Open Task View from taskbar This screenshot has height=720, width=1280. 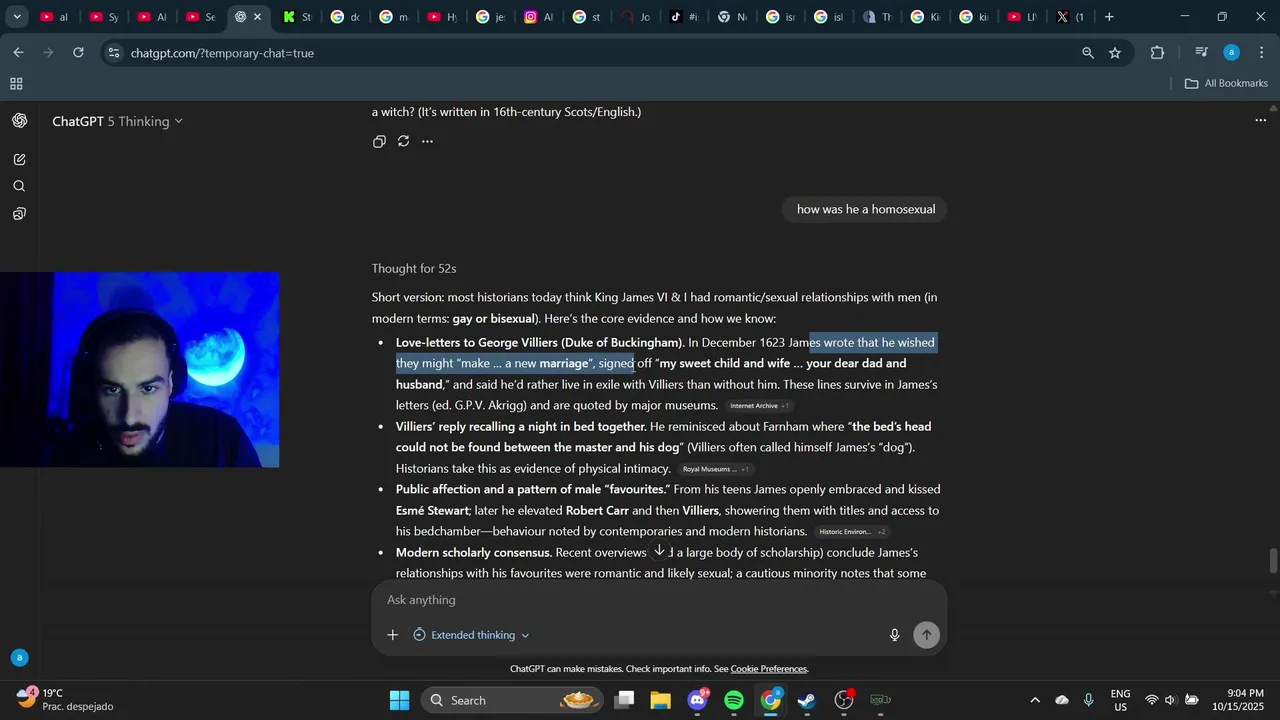click(x=625, y=700)
